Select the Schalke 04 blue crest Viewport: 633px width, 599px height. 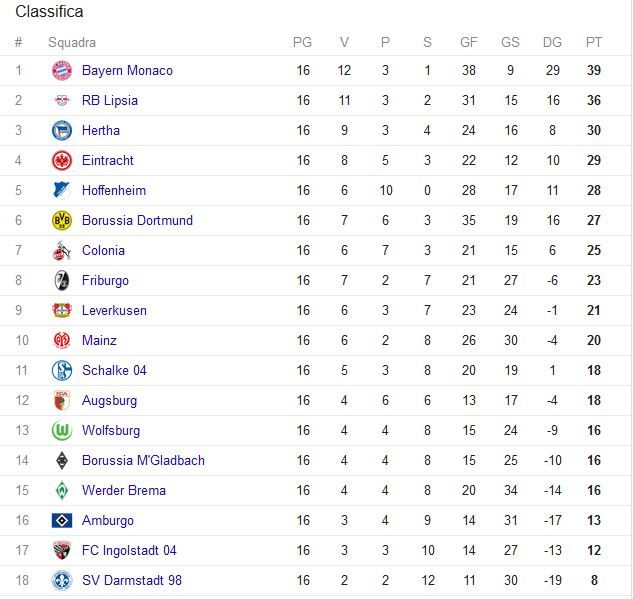62,371
